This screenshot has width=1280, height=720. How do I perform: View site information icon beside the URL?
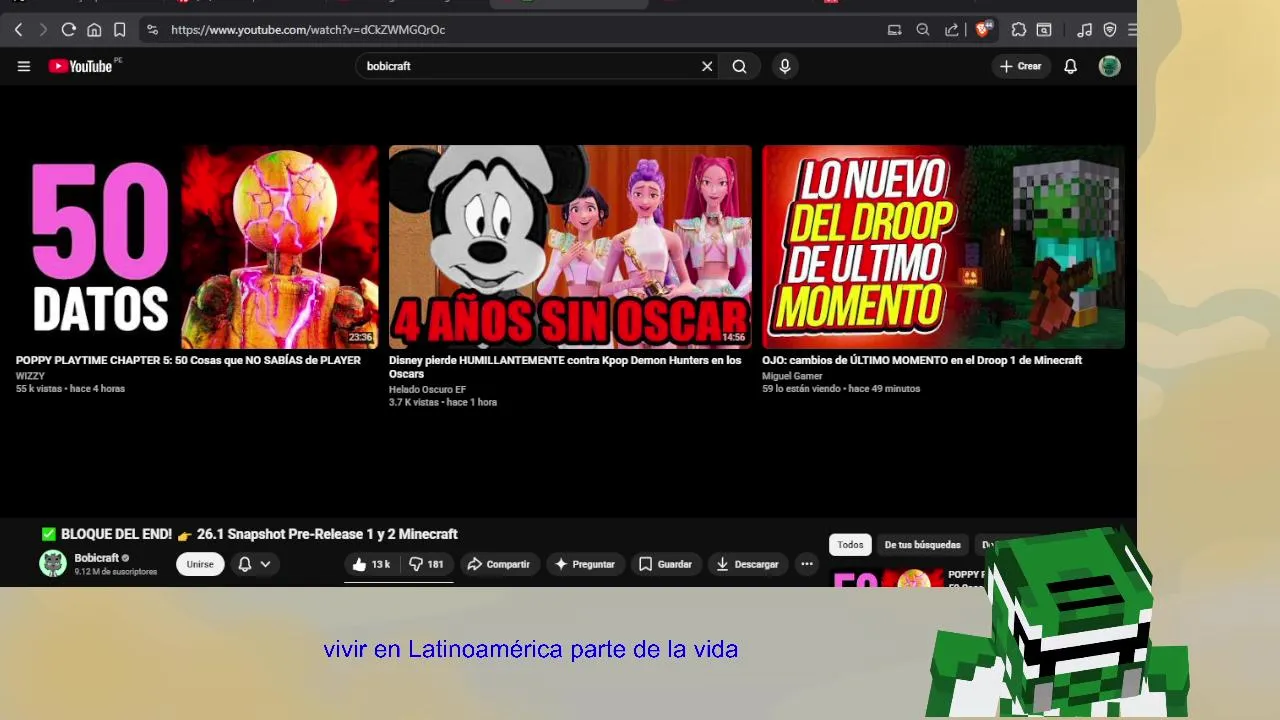[152, 30]
